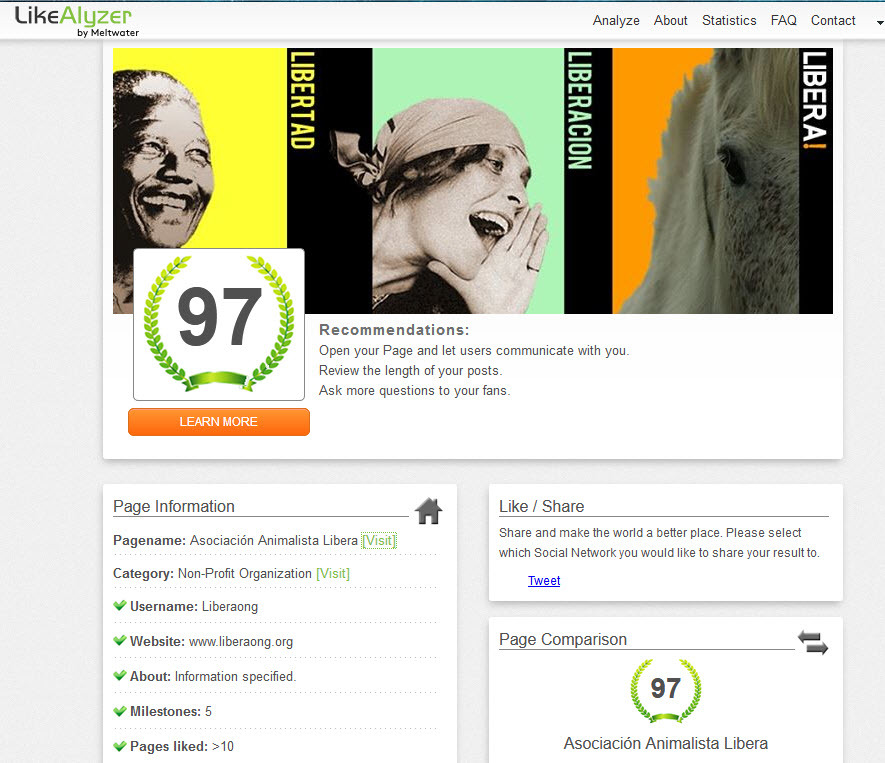Click the 'Username: Liberaong' row
The image size is (885, 763).
[x=275, y=607]
